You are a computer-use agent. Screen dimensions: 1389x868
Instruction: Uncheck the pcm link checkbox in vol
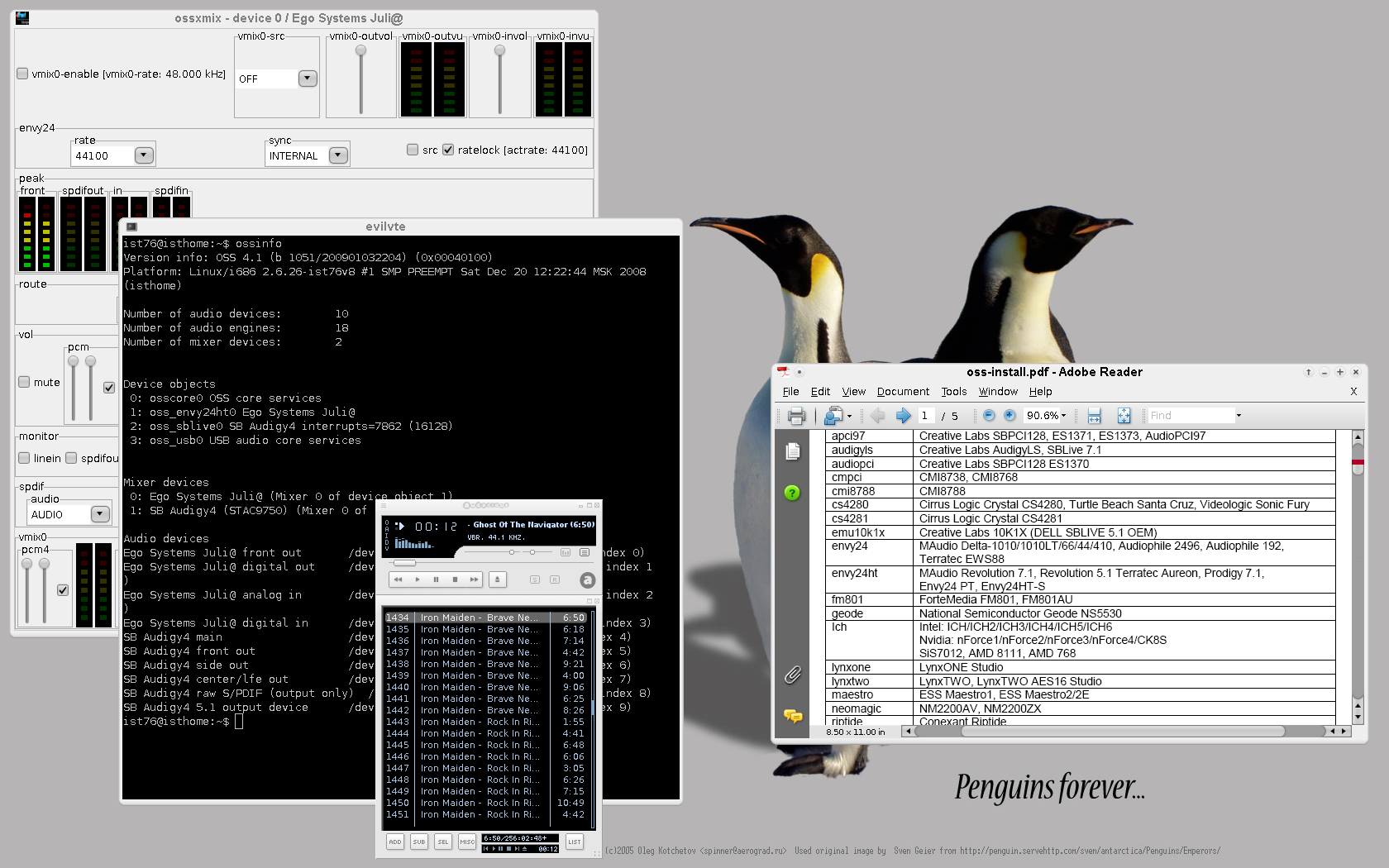(x=109, y=388)
